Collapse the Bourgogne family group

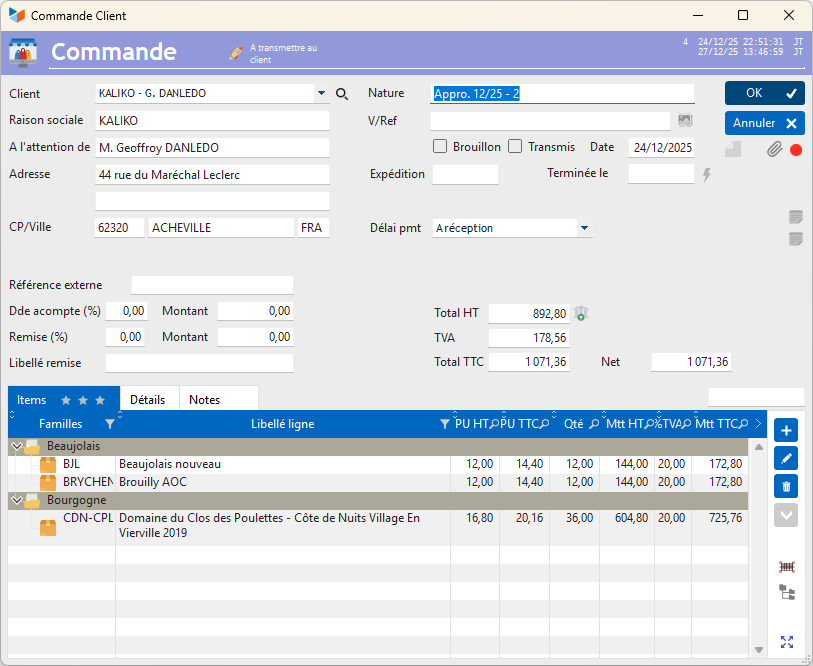[16, 500]
